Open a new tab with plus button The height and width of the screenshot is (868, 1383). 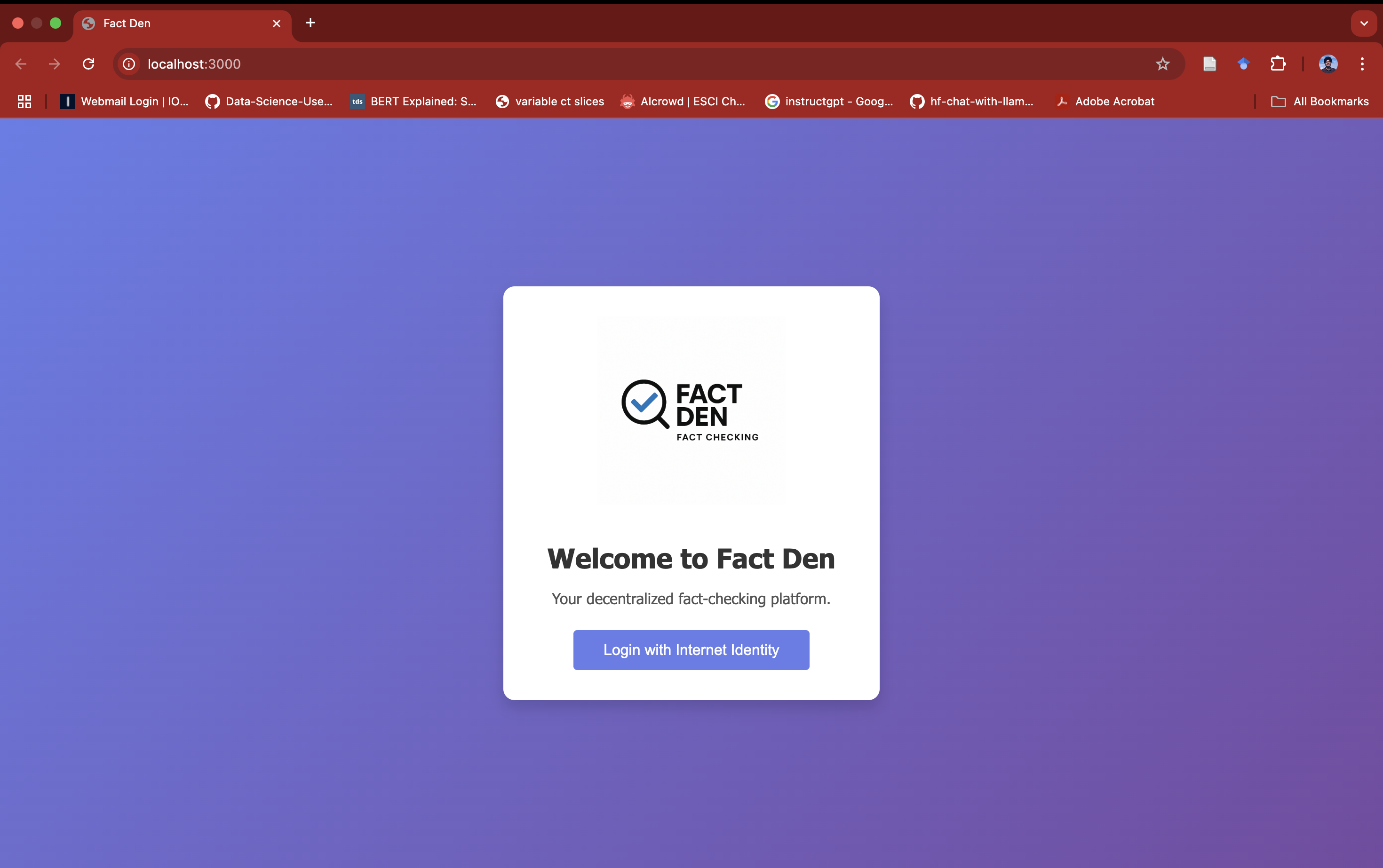point(310,23)
